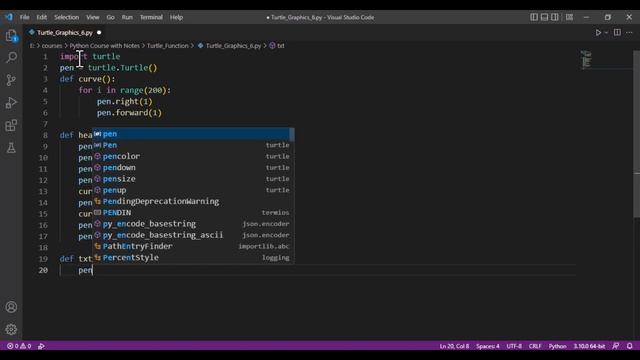Open the Source Control view
Screen dimensions: 640x360
[11, 80]
